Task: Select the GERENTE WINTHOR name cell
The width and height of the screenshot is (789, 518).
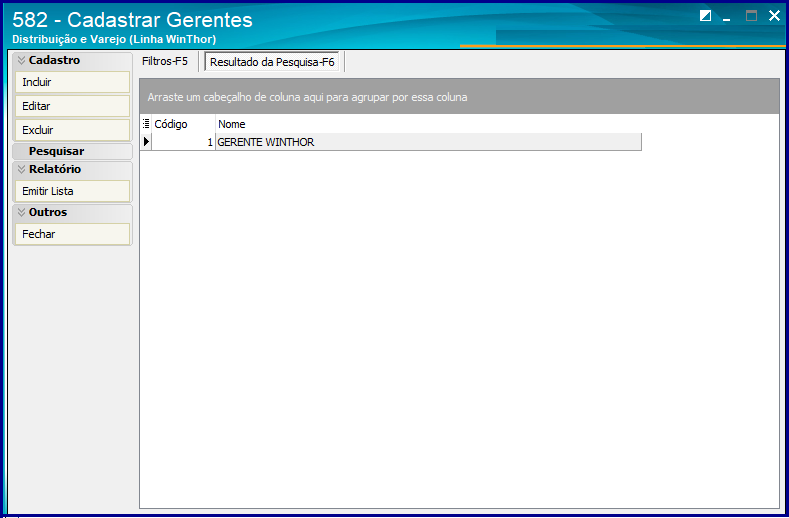Action: 428,142
